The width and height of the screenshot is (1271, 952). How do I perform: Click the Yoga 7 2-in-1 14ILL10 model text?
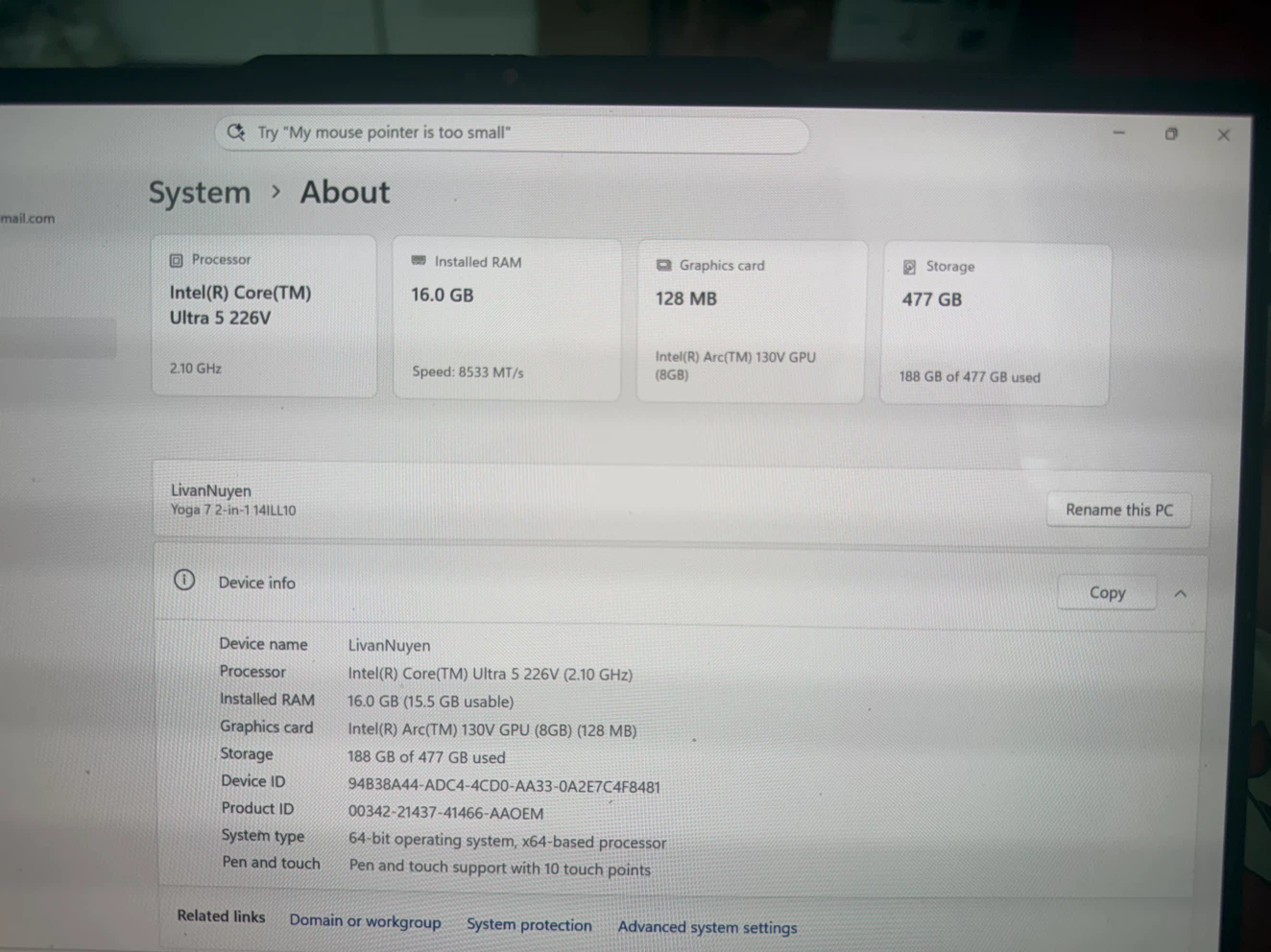point(233,511)
